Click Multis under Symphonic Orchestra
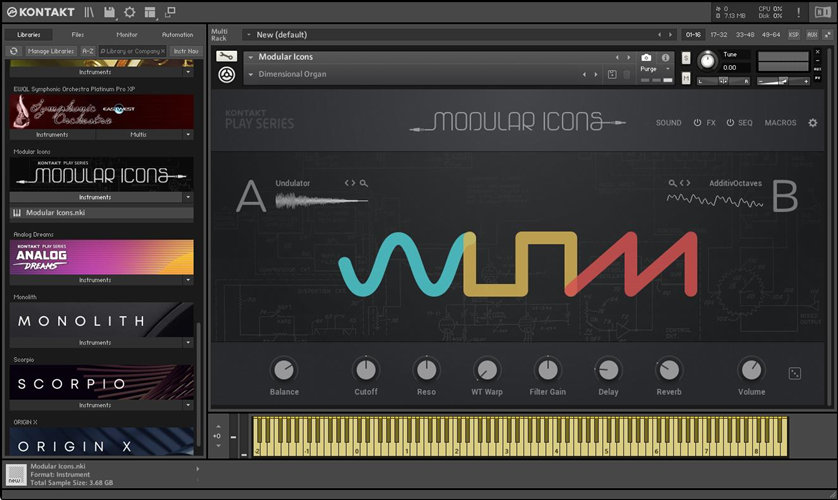Image resolution: width=838 pixels, height=500 pixels. [x=139, y=135]
